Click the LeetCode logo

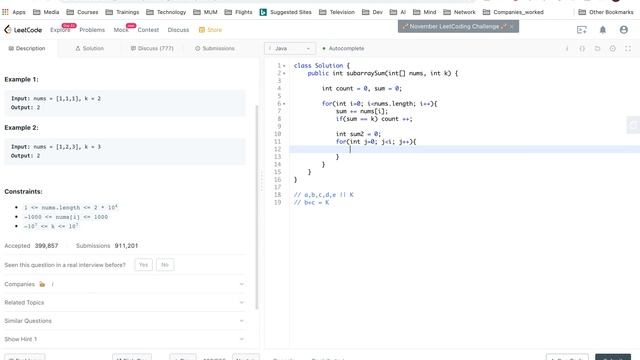pyautogui.click(x=23, y=30)
